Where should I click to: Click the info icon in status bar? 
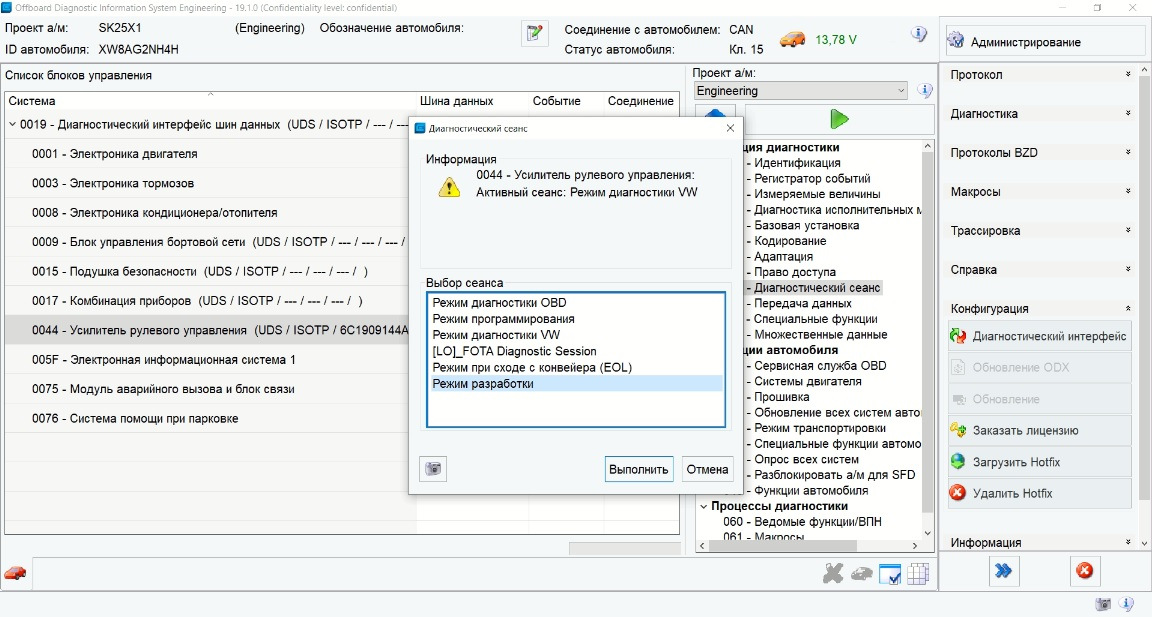[x=1126, y=605]
